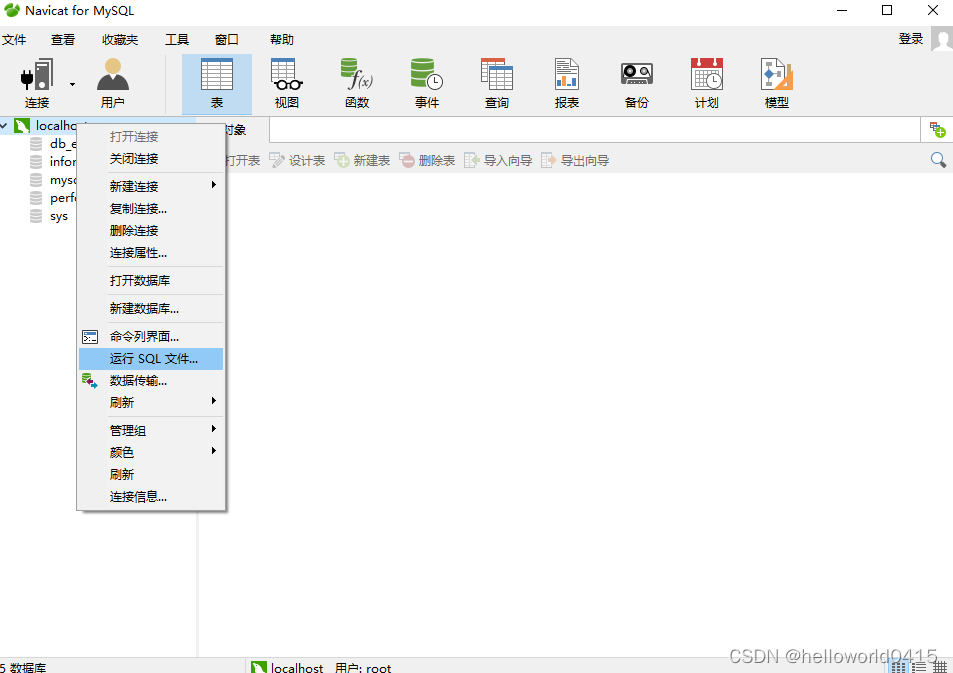
Task: Select the 计划 (Schedule) toolbar icon
Action: (x=706, y=83)
